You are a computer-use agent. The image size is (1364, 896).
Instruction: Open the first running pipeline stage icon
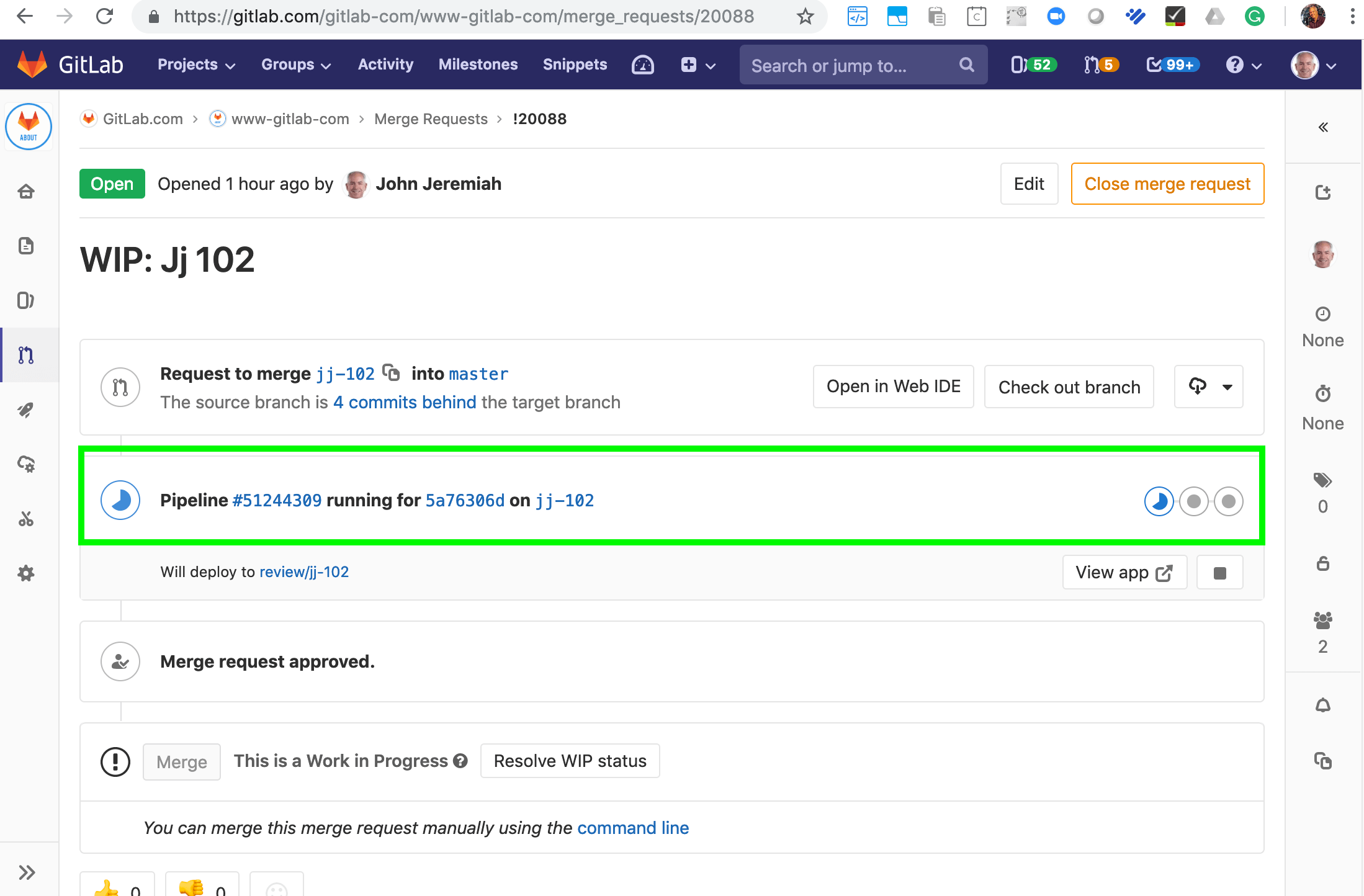[1159, 501]
